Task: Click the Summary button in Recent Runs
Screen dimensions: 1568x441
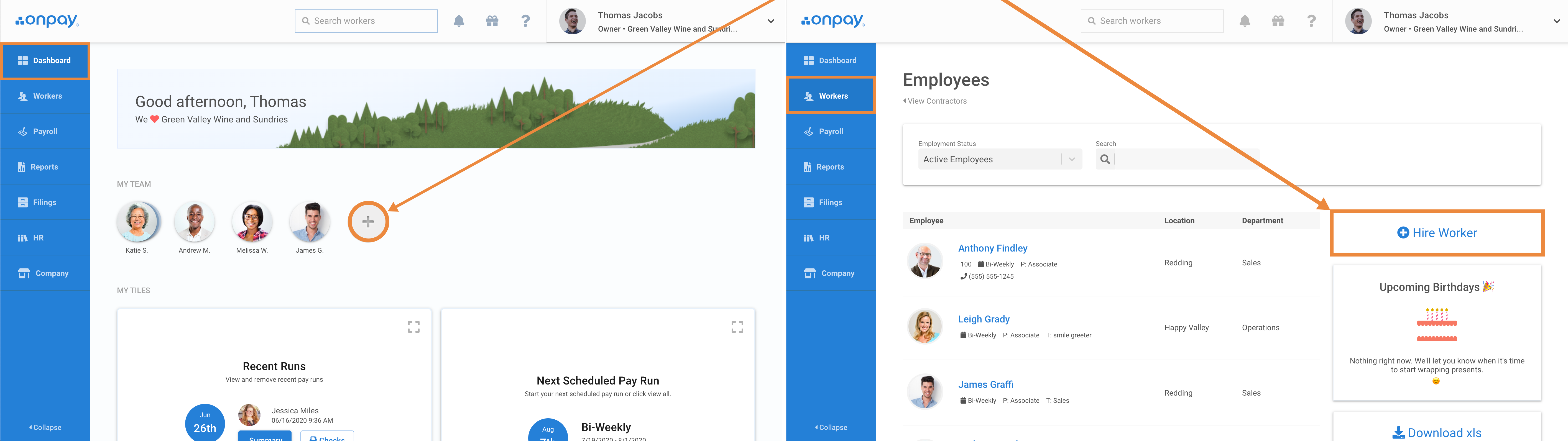Action: click(265, 436)
